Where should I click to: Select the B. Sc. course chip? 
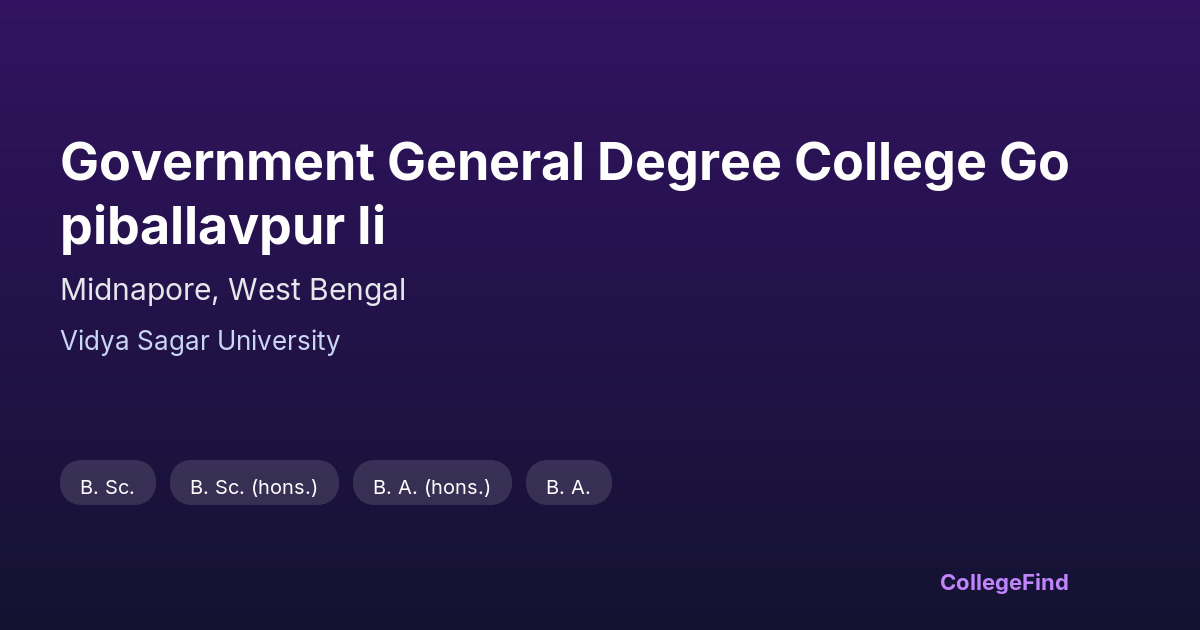107,487
